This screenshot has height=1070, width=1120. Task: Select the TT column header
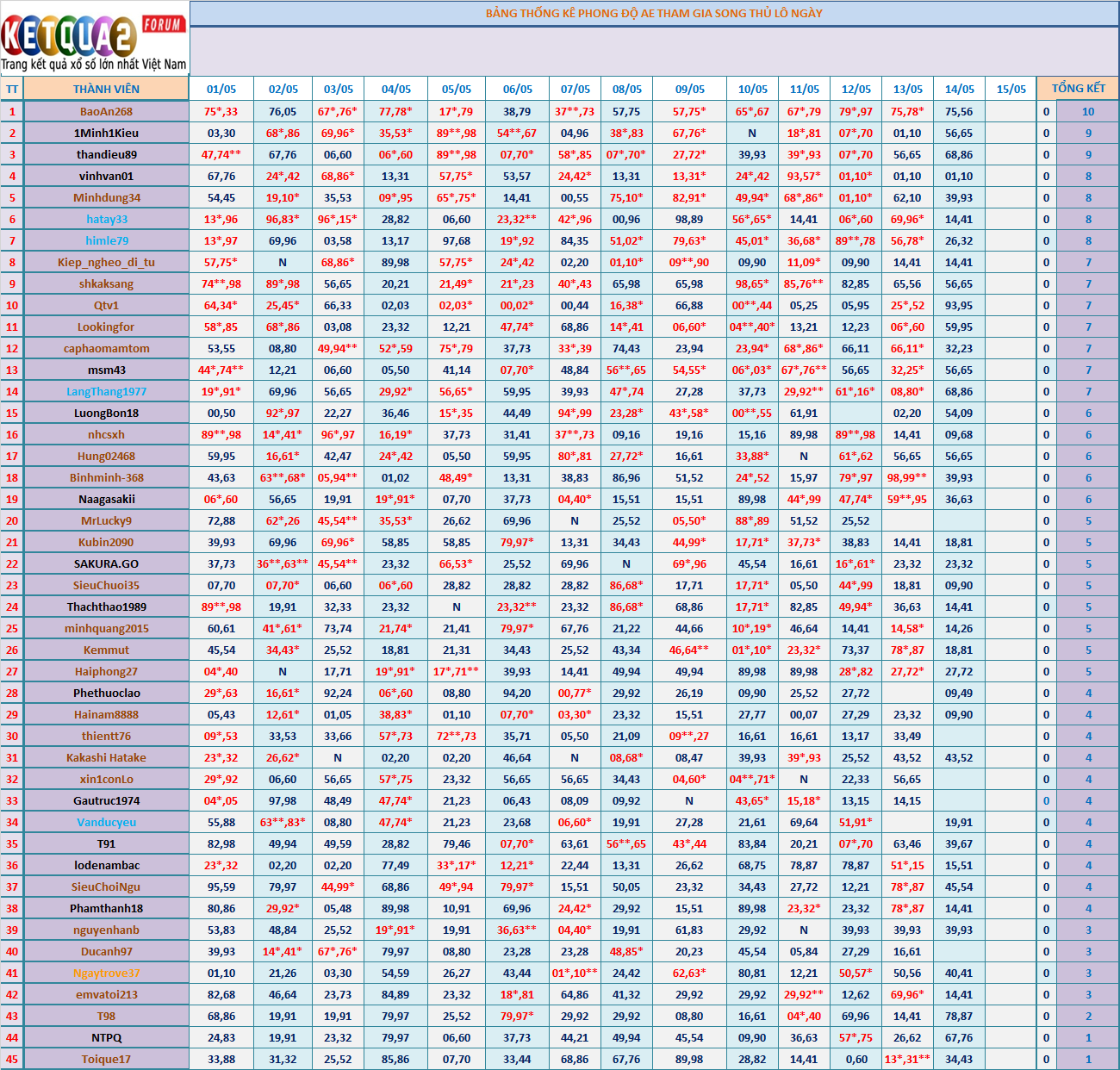pos(12,89)
